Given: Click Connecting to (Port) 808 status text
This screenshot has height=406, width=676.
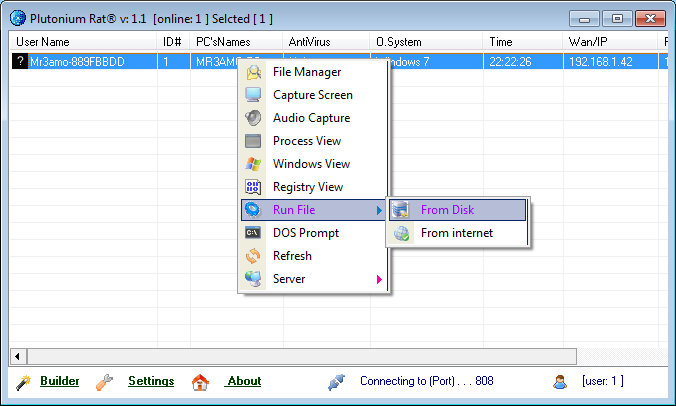Looking at the screenshot, I should click(x=426, y=381).
